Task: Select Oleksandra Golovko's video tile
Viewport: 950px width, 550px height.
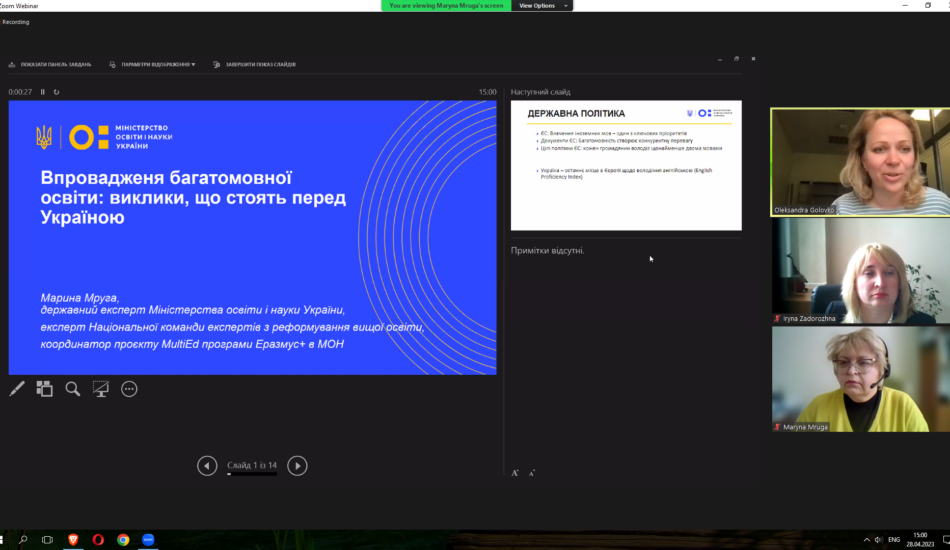Action: tap(859, 162)
